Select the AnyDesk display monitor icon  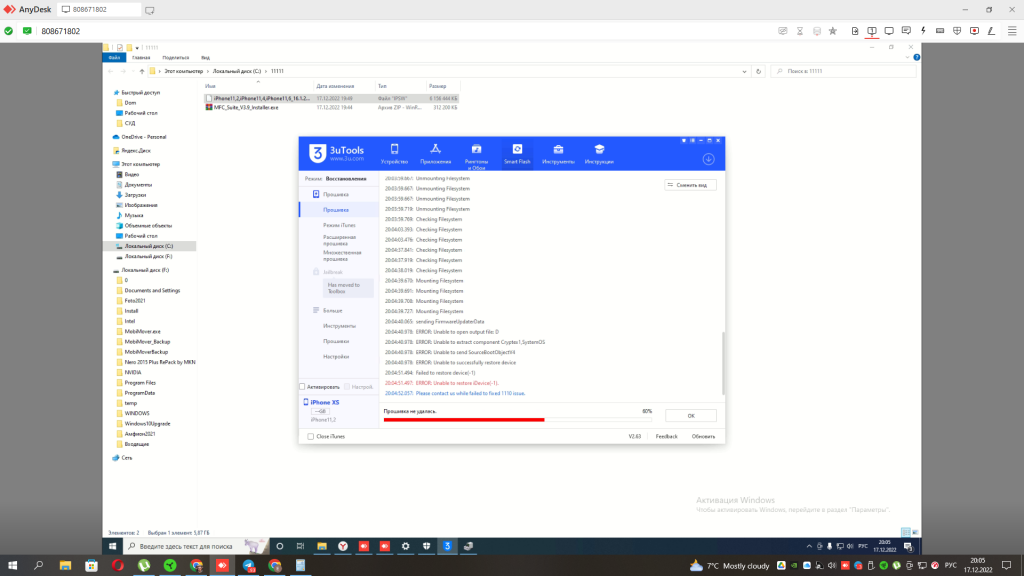(889, 31)
